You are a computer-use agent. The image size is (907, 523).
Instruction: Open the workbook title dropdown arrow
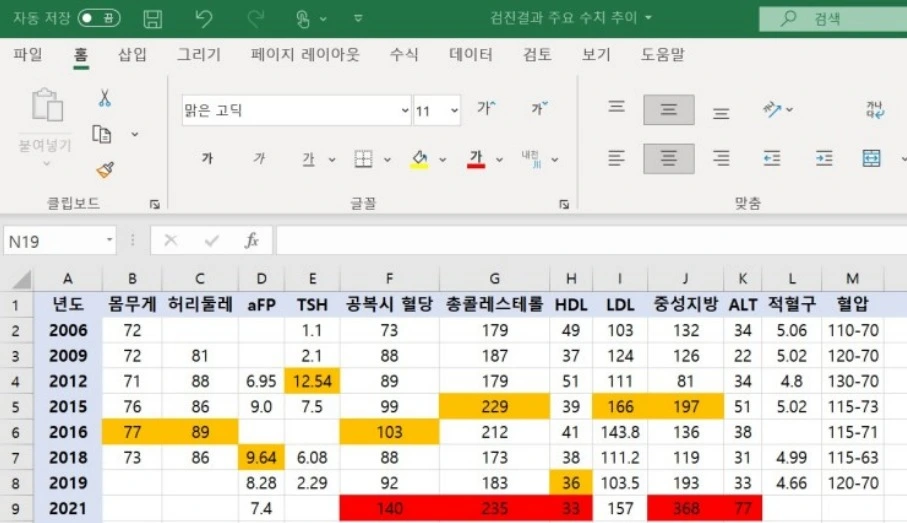pyautogui.click(x=648, y=18)
